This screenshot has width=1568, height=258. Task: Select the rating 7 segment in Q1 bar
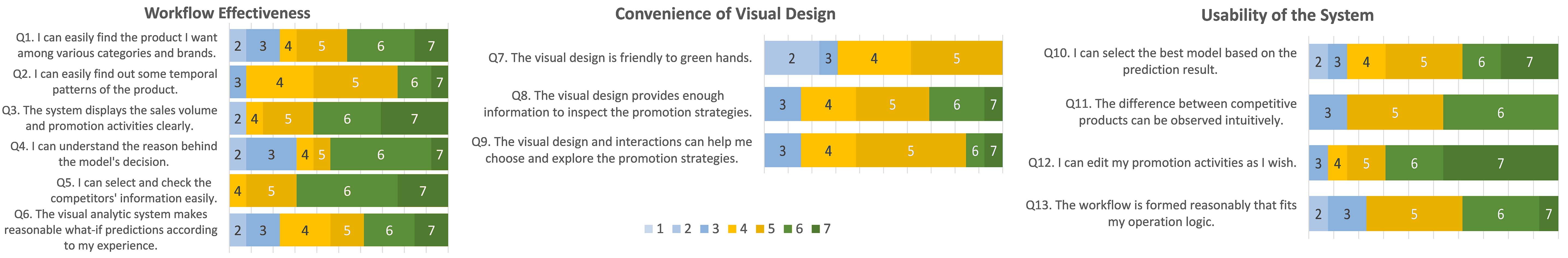(x=431, y=46)
